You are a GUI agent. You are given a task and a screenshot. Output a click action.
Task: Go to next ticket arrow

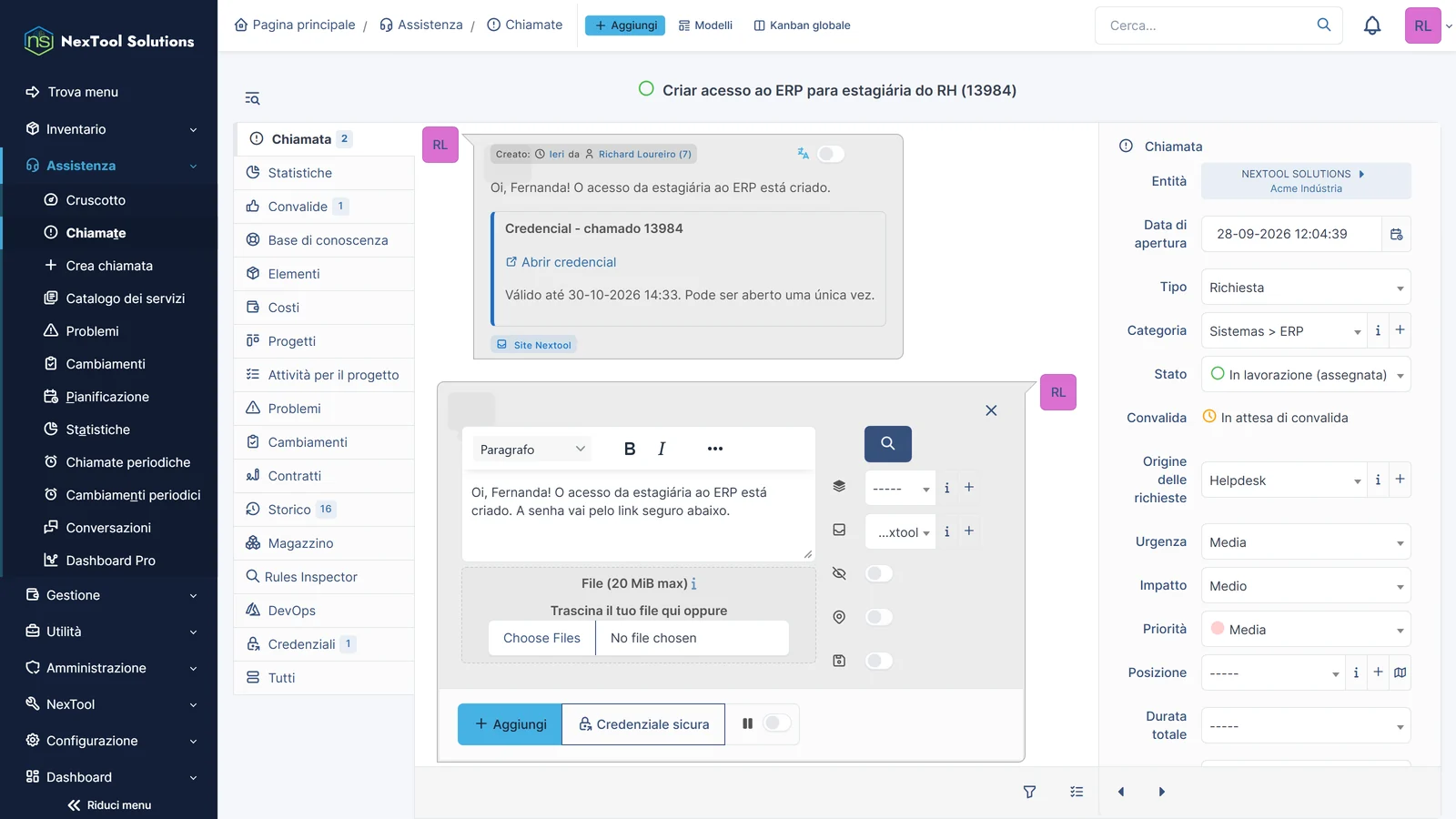1161,792
